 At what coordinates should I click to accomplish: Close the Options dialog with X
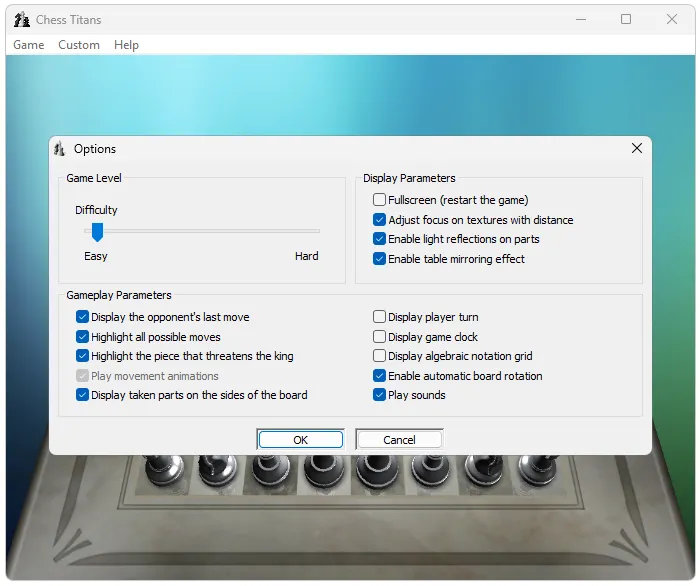coord(637,148)
